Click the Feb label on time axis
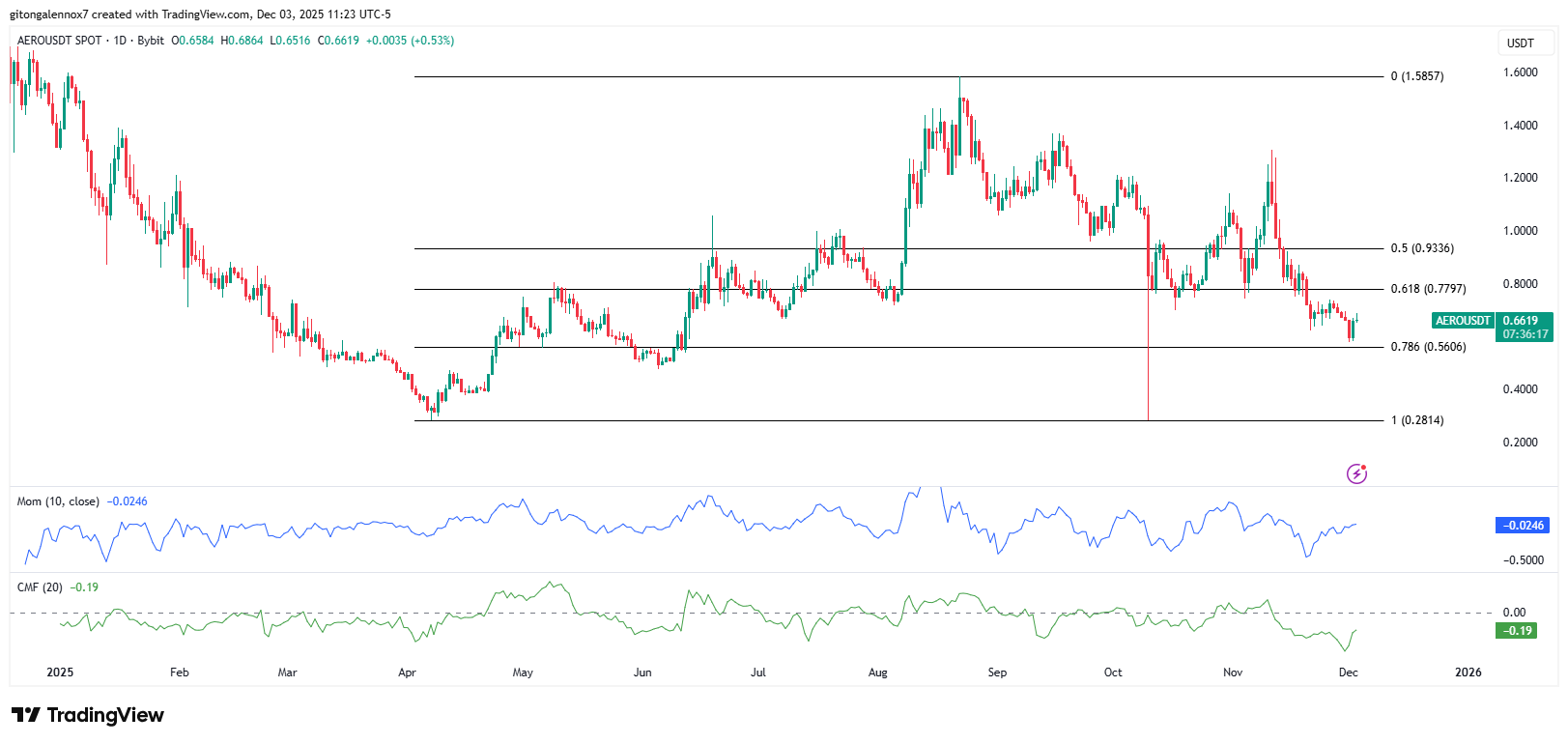Viewport: 1568px width, 744px height. click(179, 672)
